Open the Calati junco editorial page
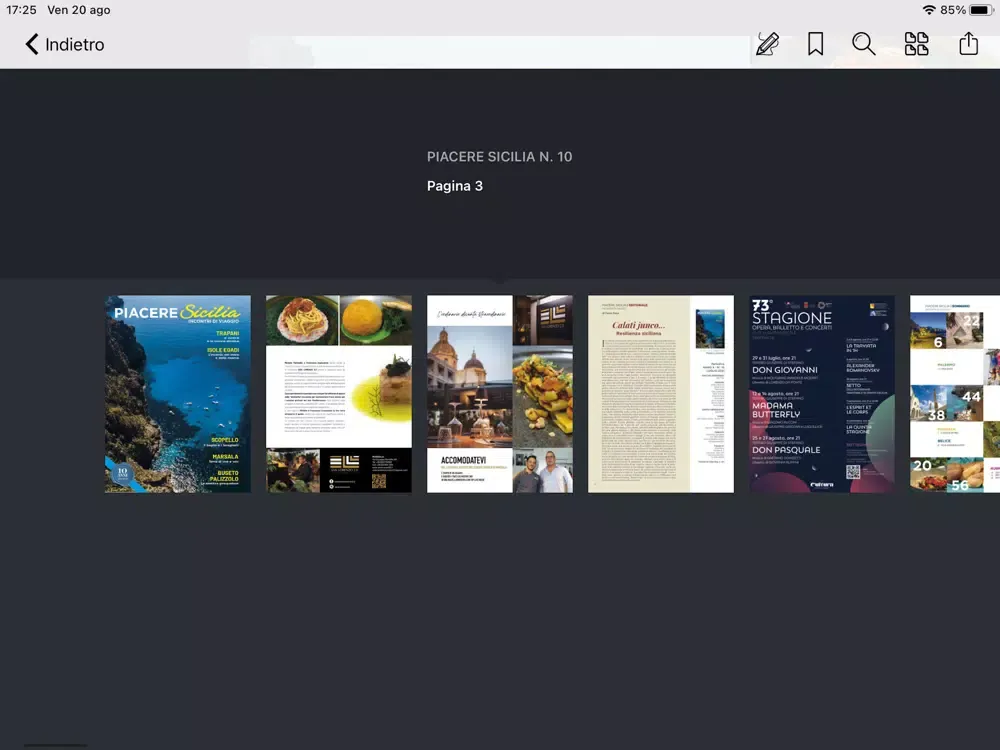 tap(661, 393)
